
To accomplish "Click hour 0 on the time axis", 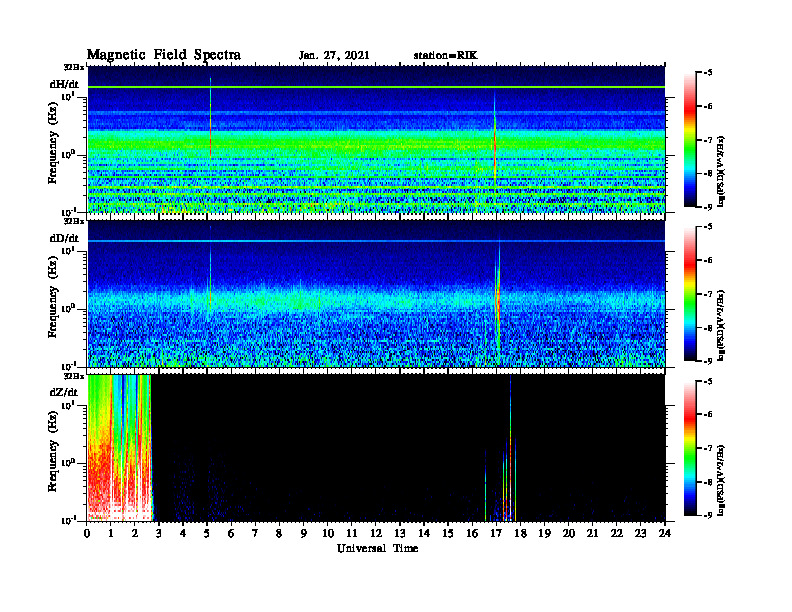I will click(x=87, y=534).
